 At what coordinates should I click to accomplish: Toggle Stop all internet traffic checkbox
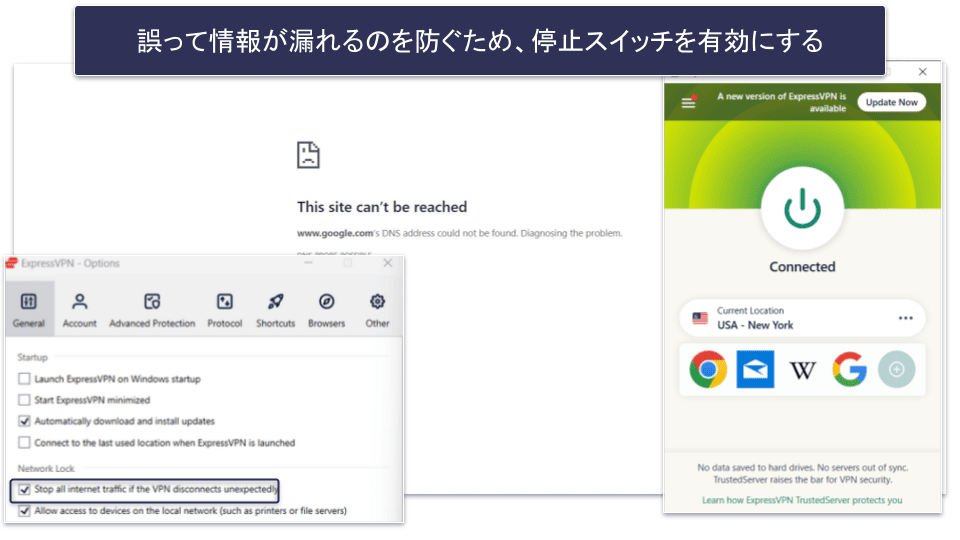click(x=24, y=489)
